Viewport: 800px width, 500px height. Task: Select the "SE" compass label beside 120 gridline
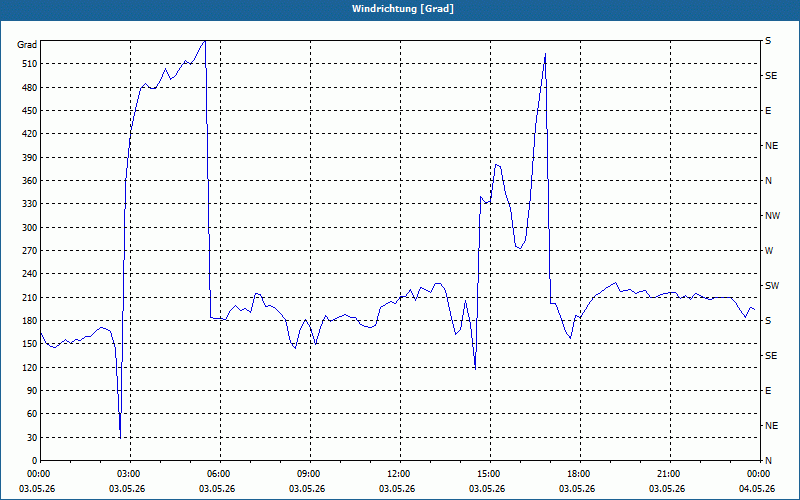pos(771,356)
